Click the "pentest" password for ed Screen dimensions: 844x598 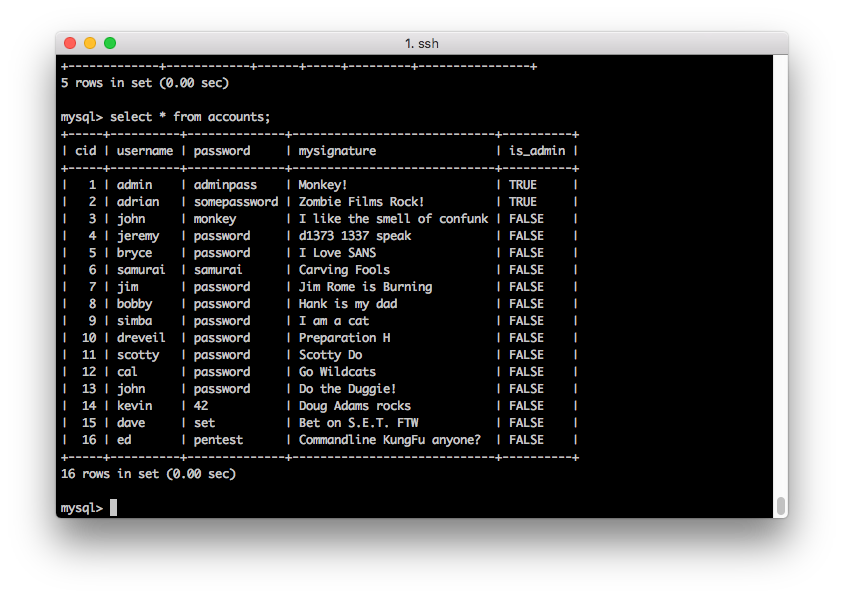coord(219,440)
